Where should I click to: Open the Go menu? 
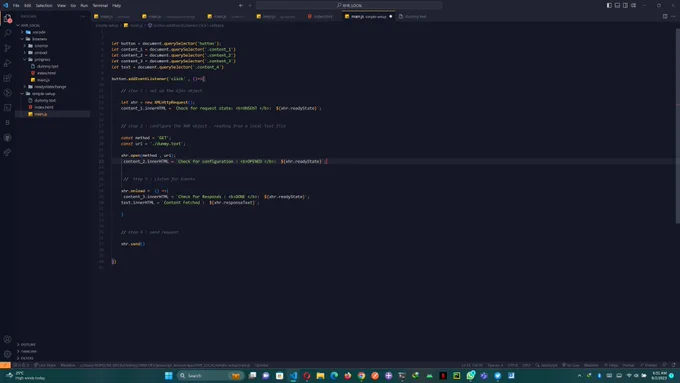click(73, 6)
